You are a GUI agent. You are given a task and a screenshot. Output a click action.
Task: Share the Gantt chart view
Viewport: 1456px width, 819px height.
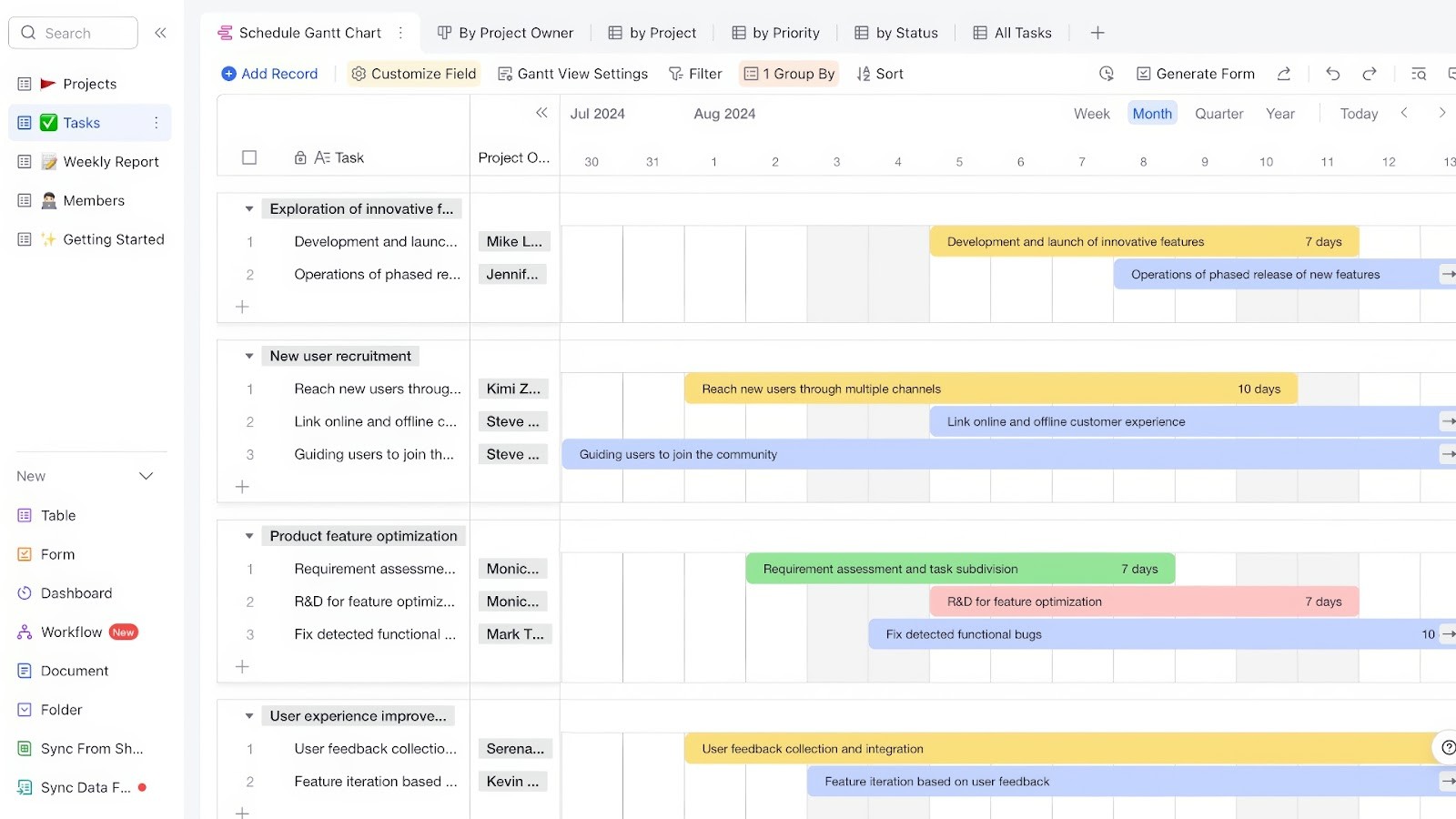(x=1284, y=74)
